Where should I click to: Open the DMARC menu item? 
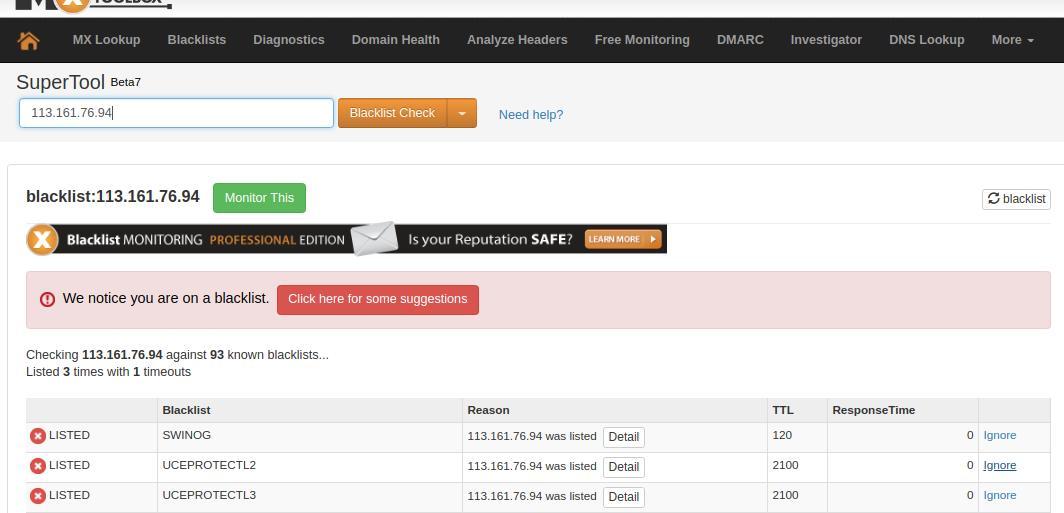coord(740,40)
